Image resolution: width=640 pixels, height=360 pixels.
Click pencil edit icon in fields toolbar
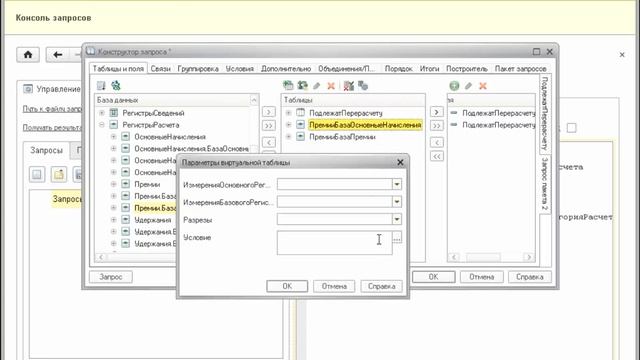click(469, 86)
